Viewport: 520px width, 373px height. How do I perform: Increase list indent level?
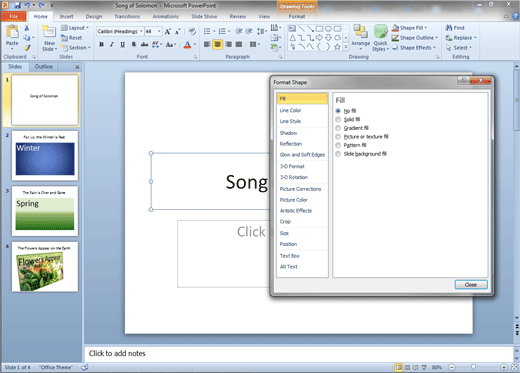(249, 31)
